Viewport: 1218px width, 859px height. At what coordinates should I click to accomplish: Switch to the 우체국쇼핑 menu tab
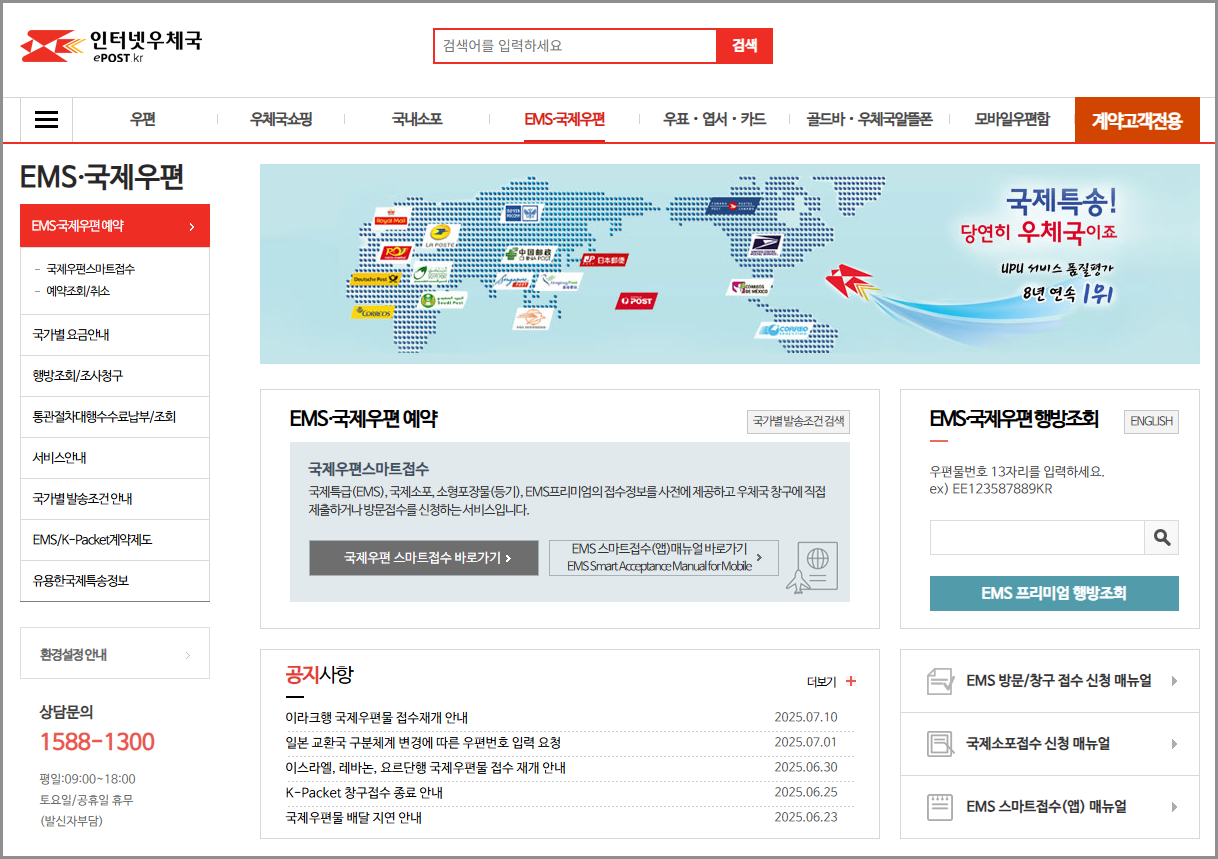(282, 119)
